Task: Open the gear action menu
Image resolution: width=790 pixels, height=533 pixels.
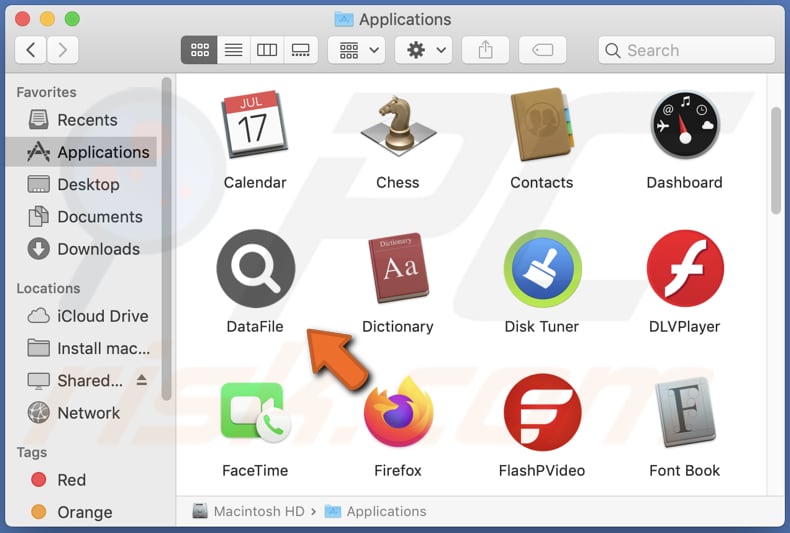Action: point(424,50)
